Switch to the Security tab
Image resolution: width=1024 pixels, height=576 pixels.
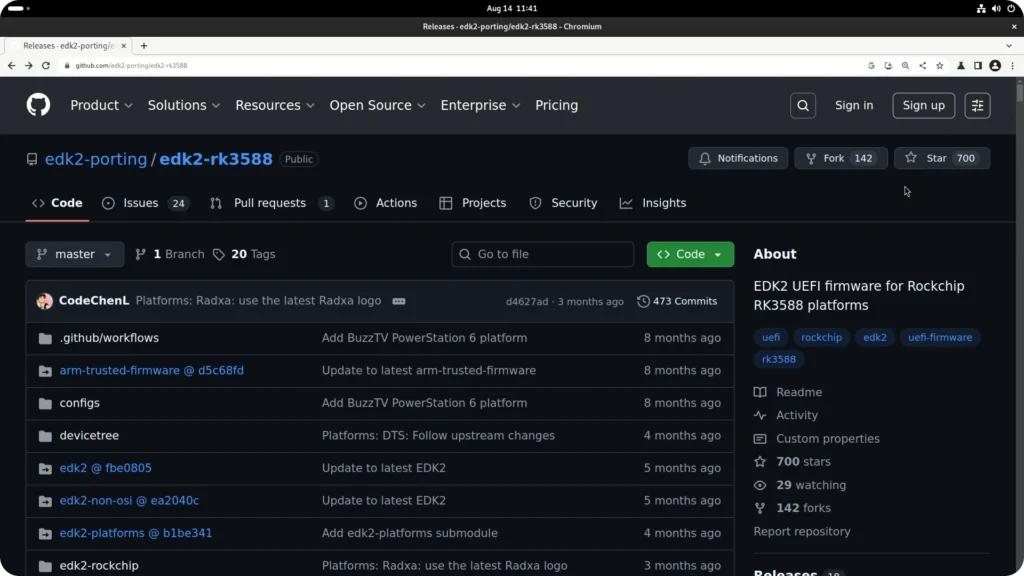click(x=563, y=203)
